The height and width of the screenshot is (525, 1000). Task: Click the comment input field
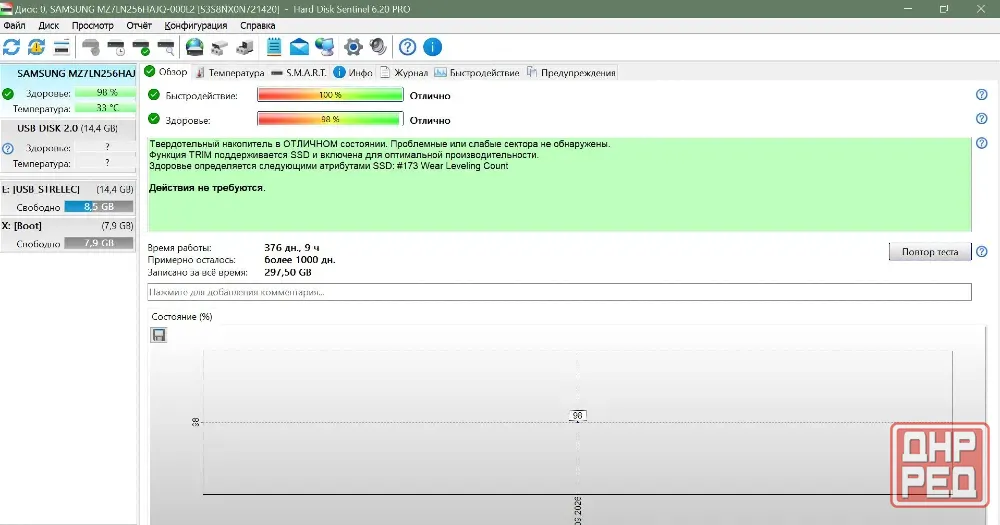(x=559, y=292)
